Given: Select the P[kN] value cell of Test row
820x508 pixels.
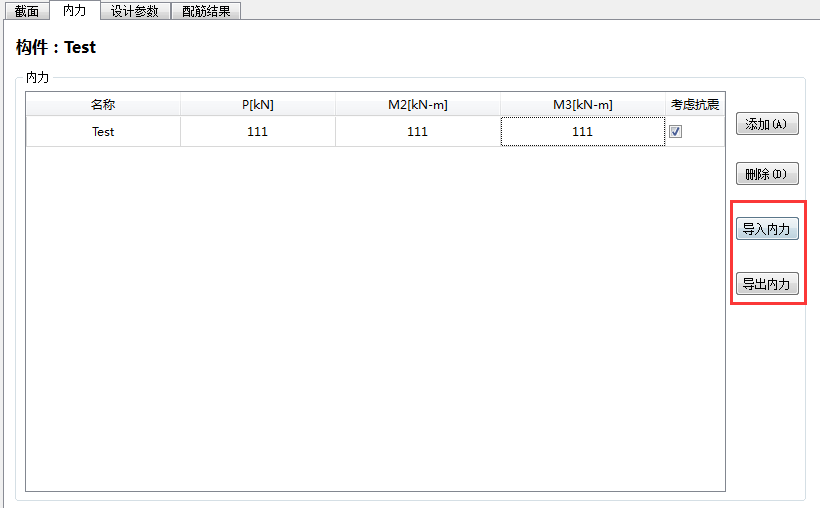Looking at the screenshot, I should pos(257,132).
